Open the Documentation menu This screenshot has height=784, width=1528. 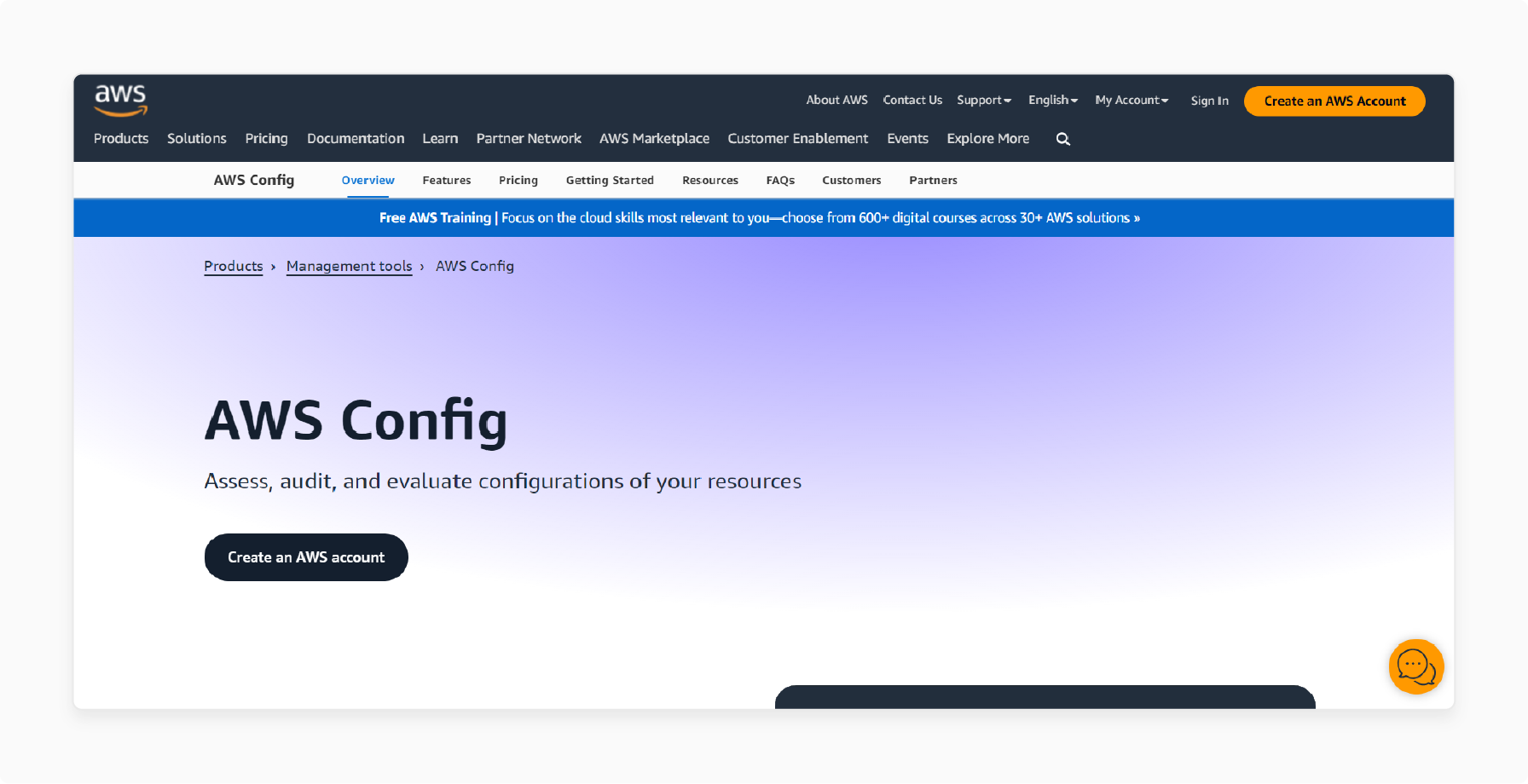(356, 139)
